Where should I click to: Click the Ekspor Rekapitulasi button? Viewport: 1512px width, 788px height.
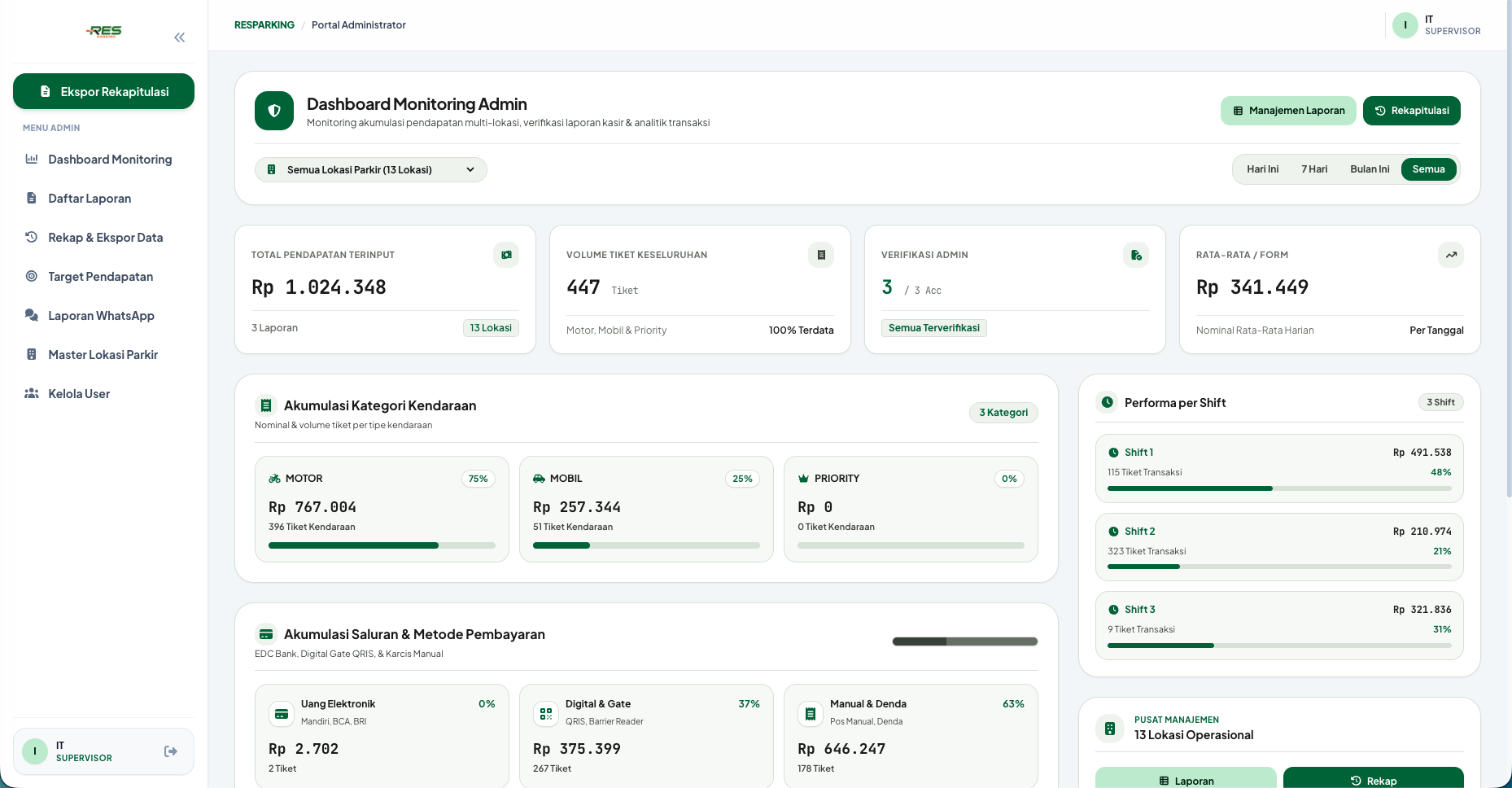pos(104,91)
